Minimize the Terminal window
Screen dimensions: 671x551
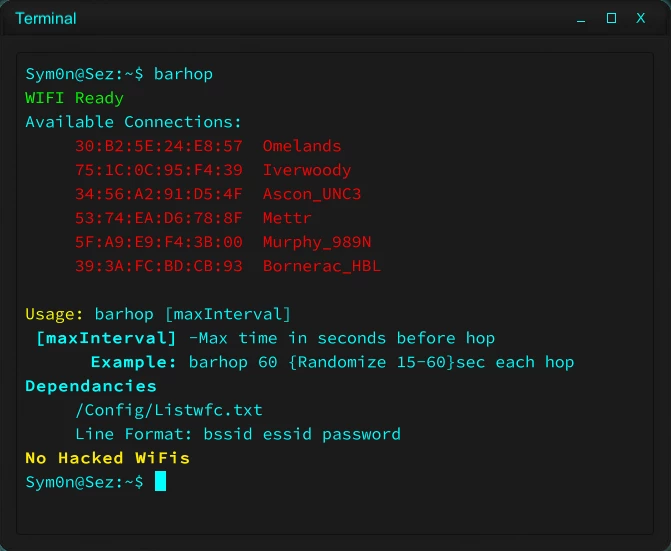pyautogui.click(x=581, y=19)
